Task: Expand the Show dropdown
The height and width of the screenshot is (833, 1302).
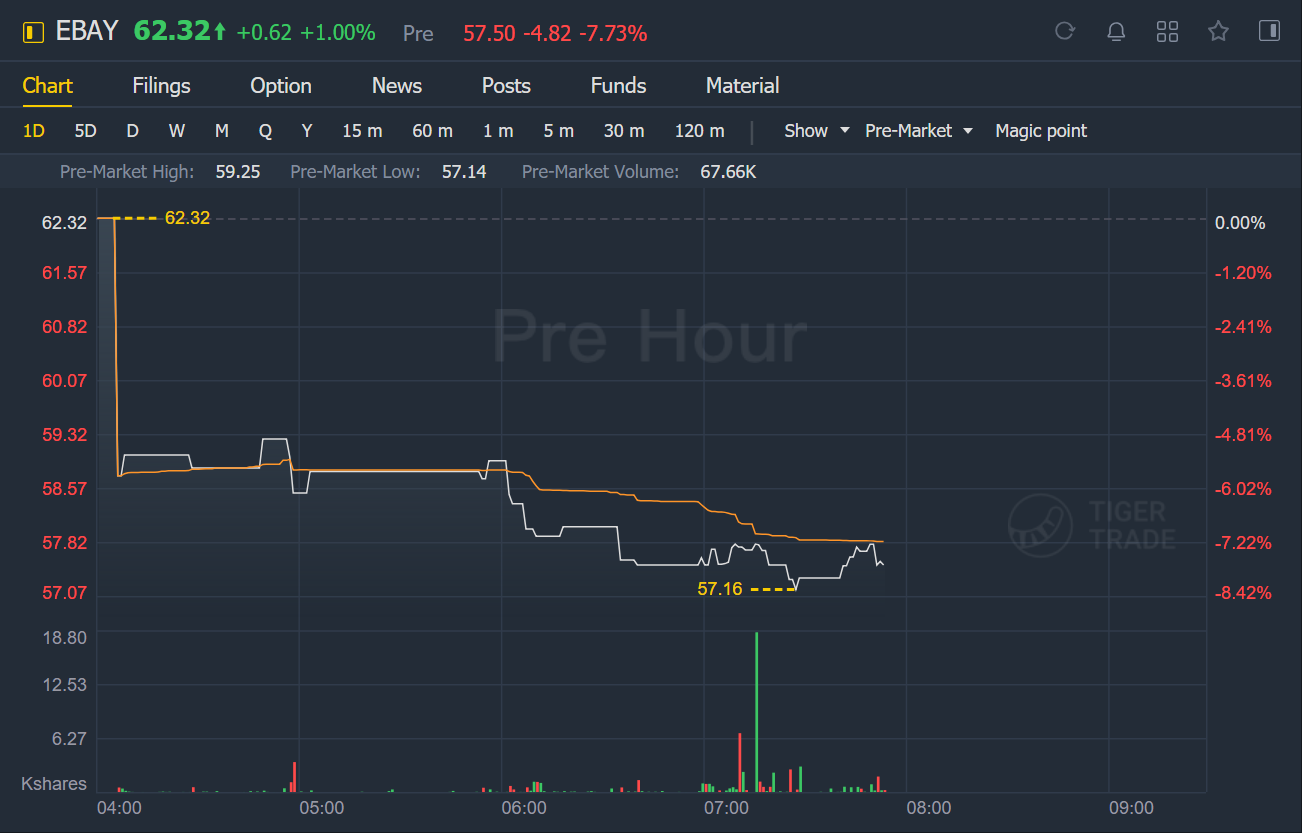Action: 816,131
